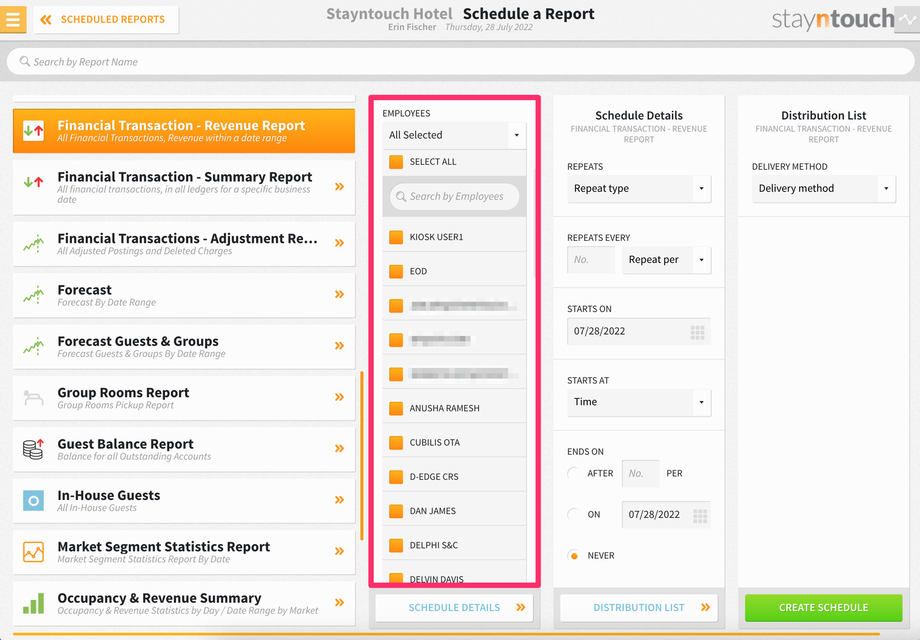Screen dimensions: 920x640
Task: Open In-House Guests double chevron
Action: [339, 500]
